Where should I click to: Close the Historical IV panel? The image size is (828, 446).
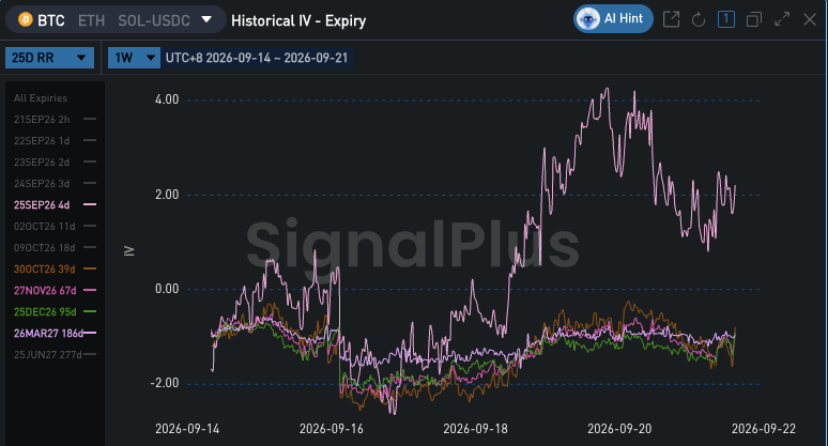[810, 20]
